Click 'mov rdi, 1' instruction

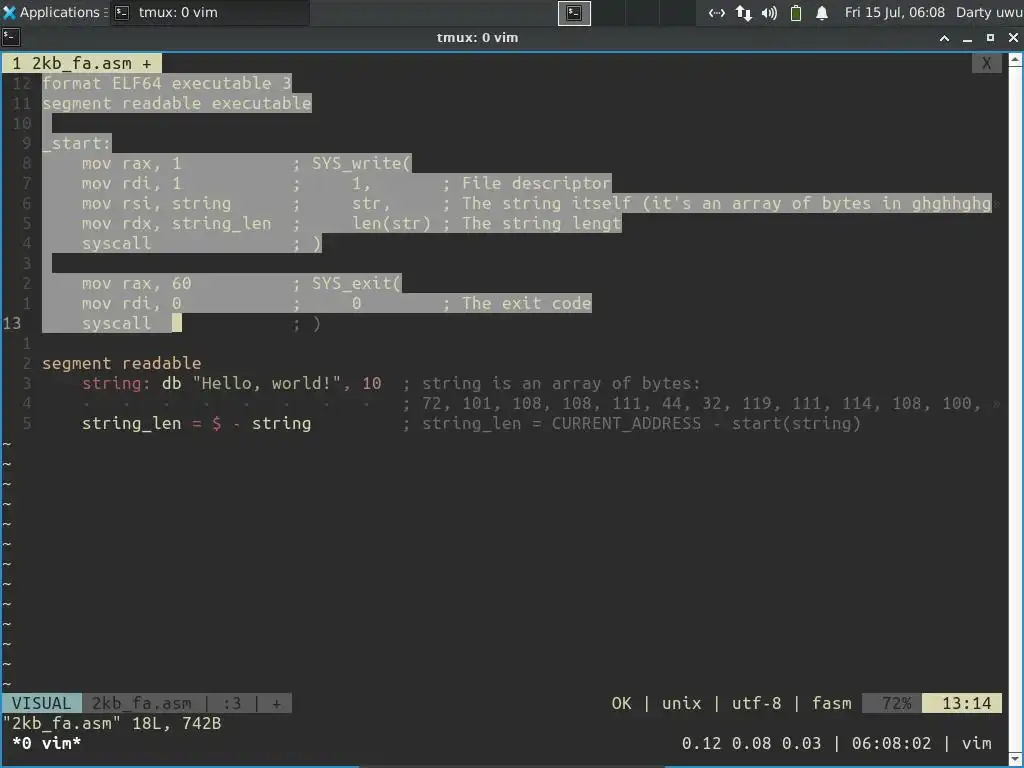[131, 184]
